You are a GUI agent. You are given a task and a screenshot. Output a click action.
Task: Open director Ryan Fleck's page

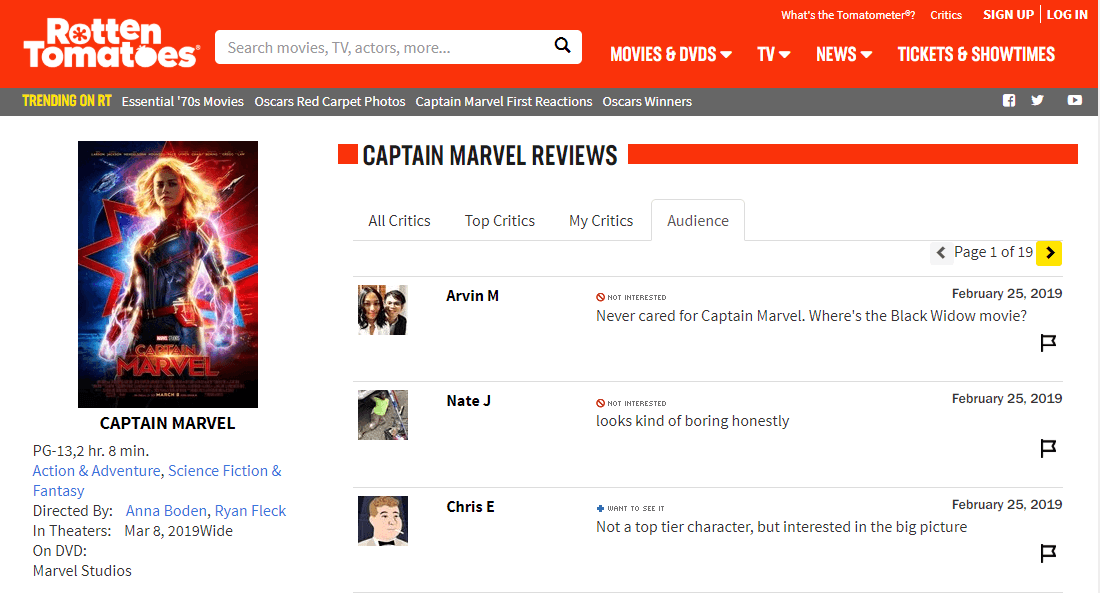pos(250,511)
